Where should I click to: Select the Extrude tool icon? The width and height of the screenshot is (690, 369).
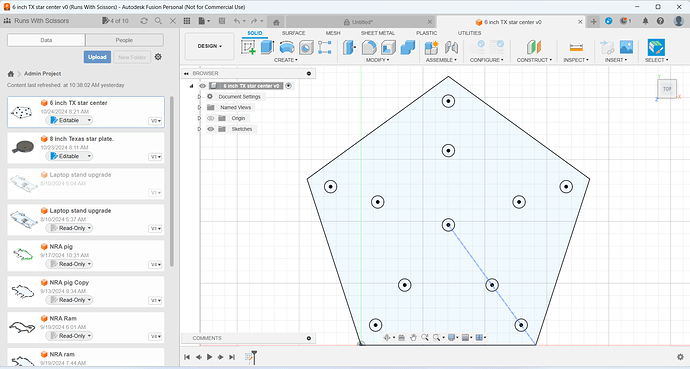267,47
